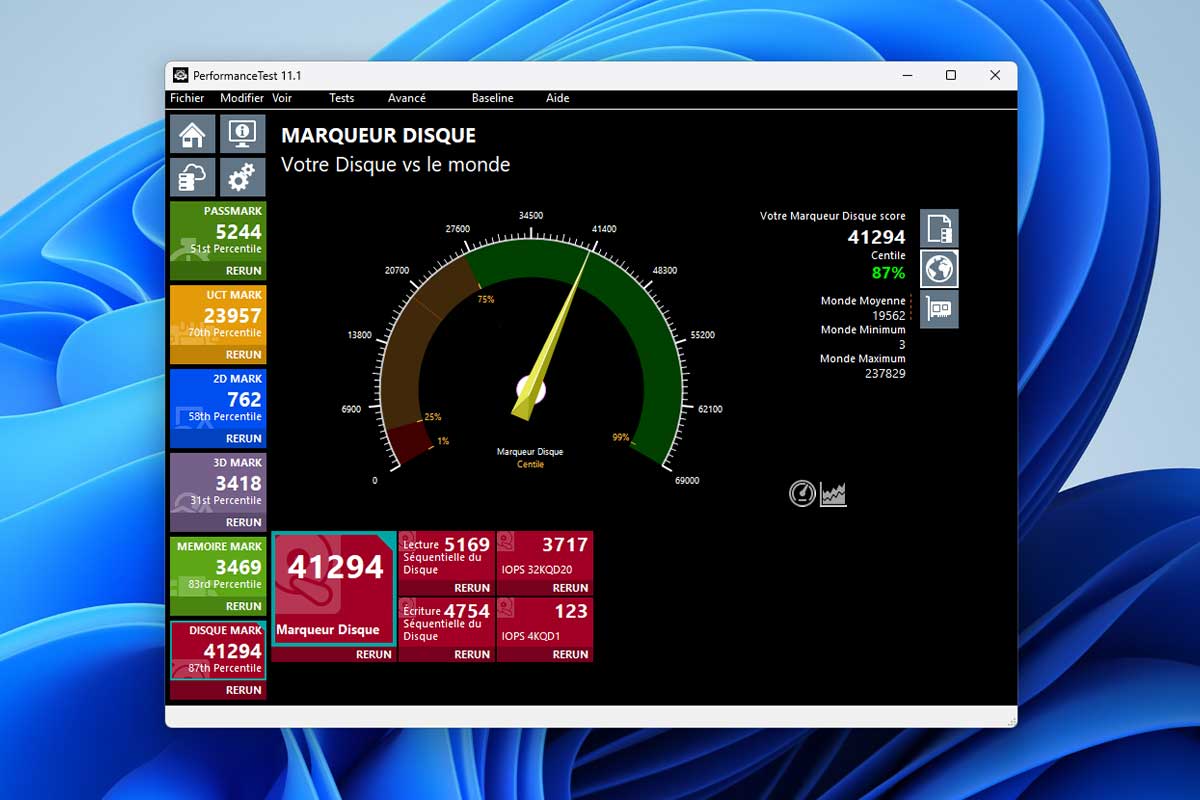Select the Memoire Mark score tile

point(218,568)
